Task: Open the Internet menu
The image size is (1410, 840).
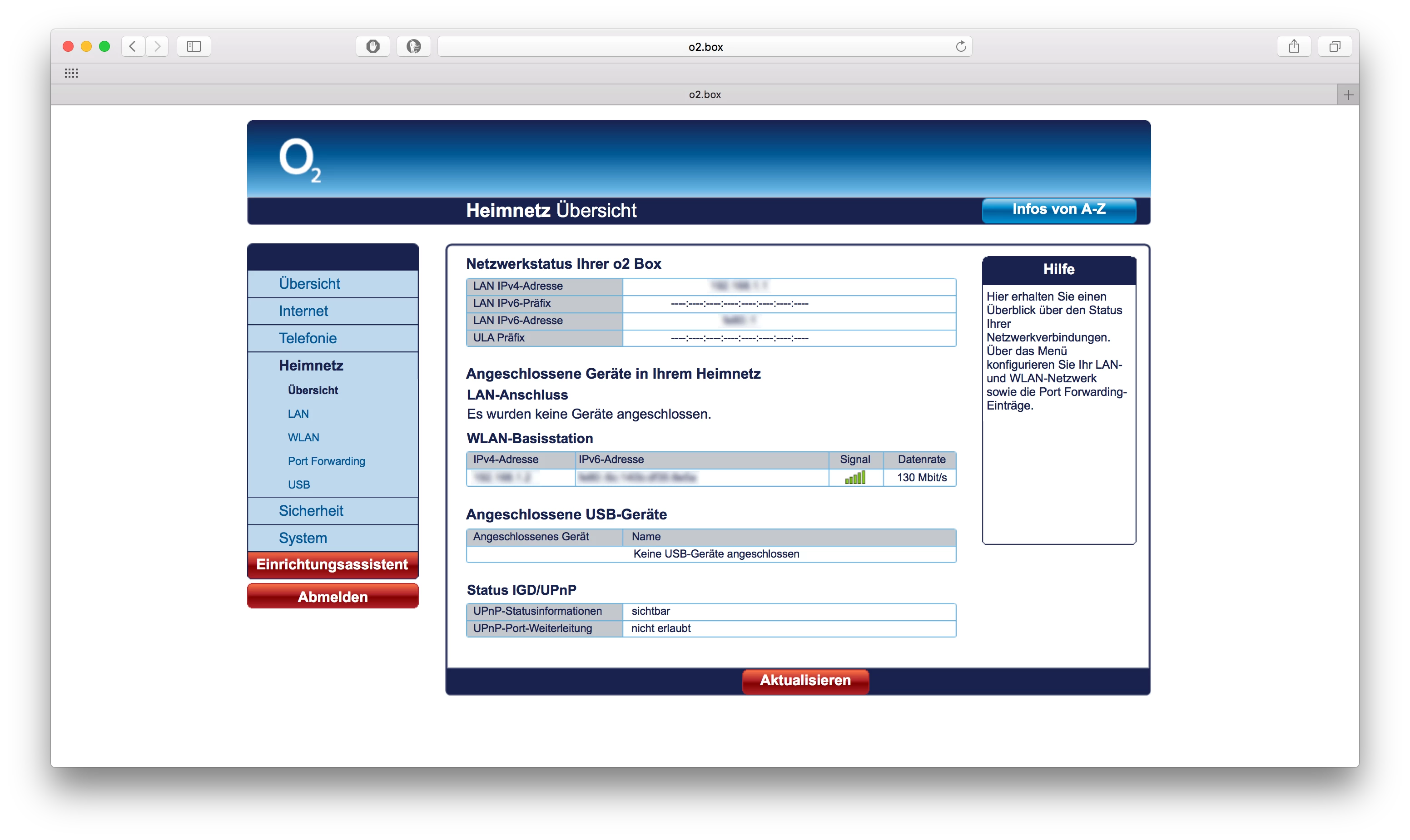Action: point(333,311)
